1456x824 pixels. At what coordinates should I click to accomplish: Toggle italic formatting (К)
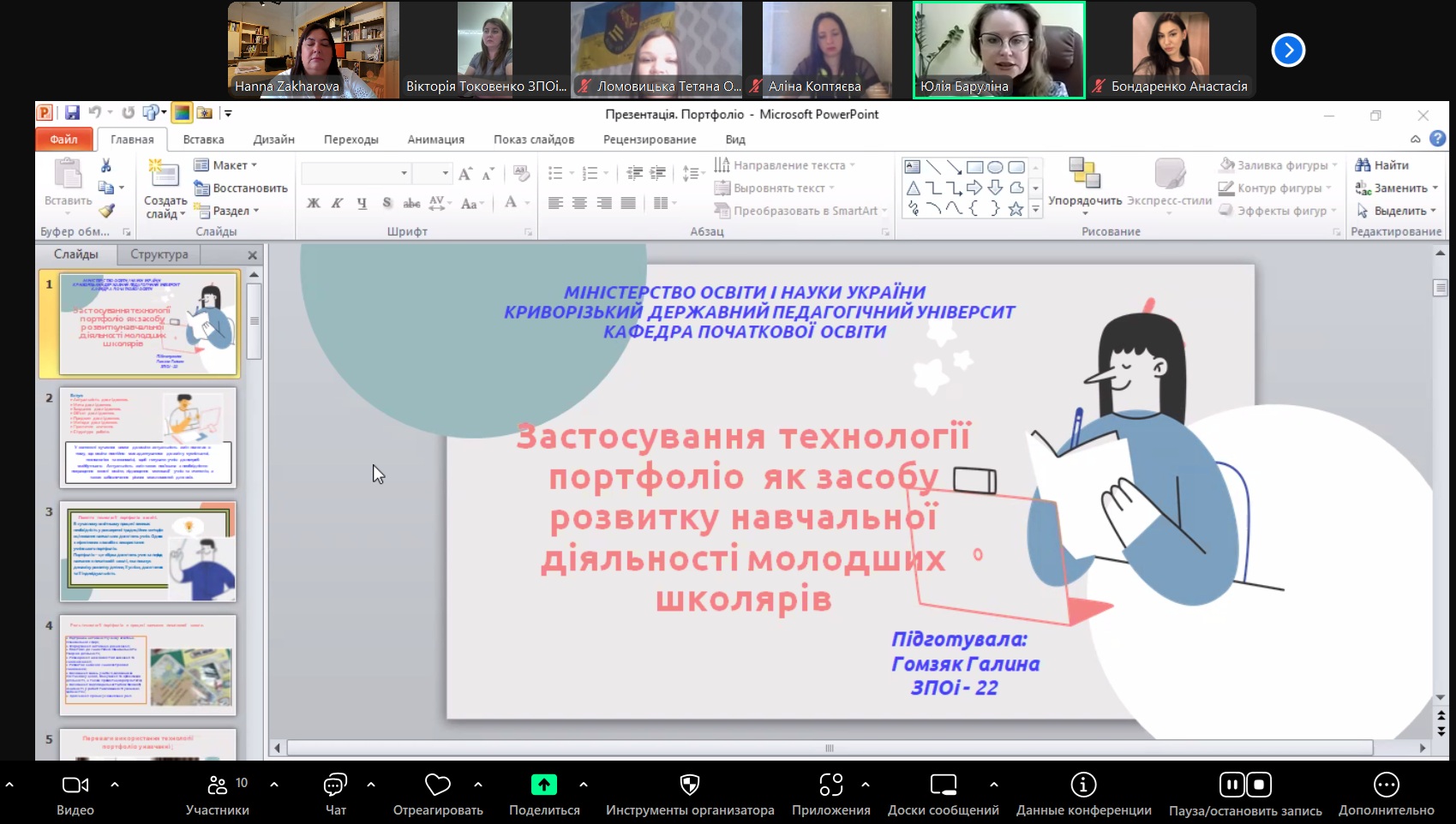[x=338, y=203]
